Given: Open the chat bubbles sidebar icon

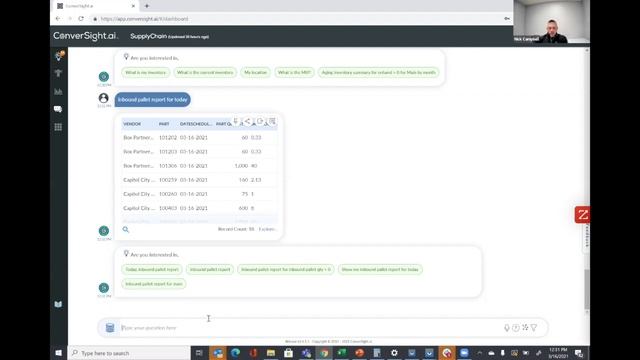Looking at the screenshot, I should point(58,109).
